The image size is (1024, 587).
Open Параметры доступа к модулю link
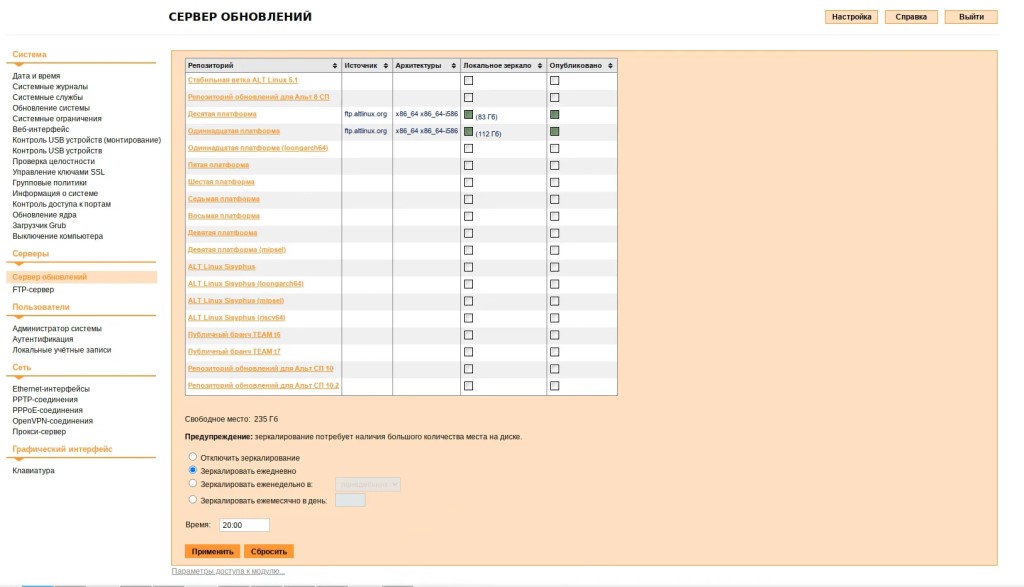click(x=228, y=571)
